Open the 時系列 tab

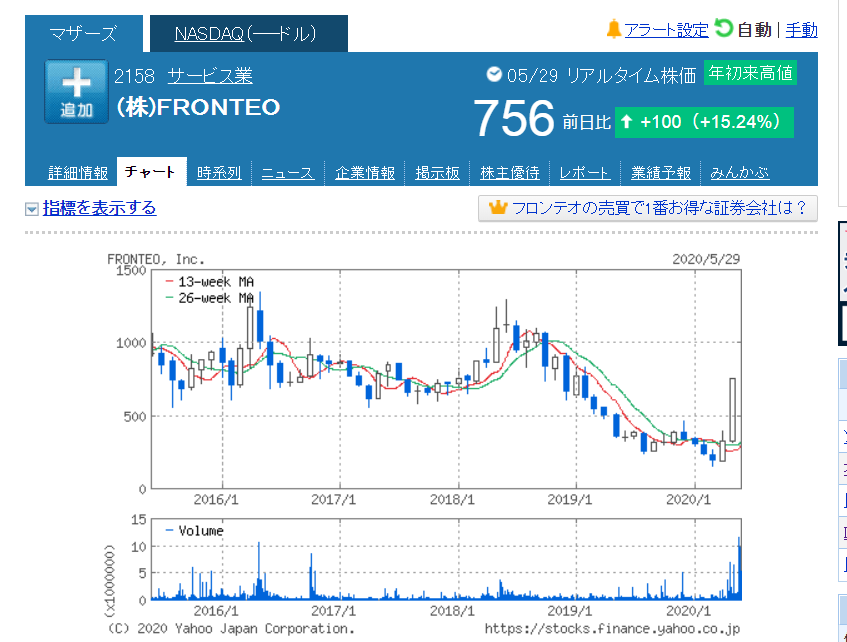(x=219, y=173)
